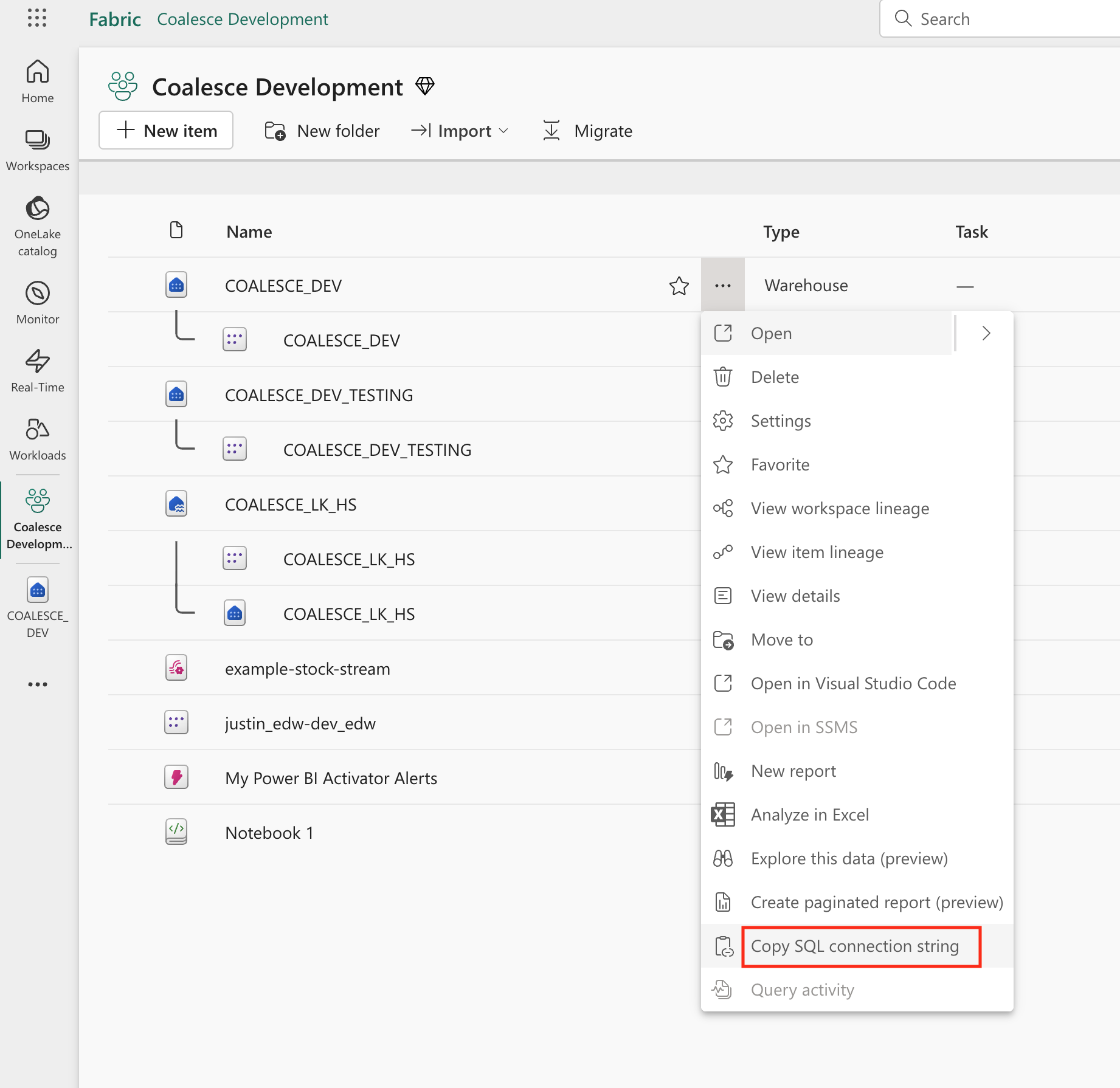Open the Real-Time hub icon

click(38, 371)
